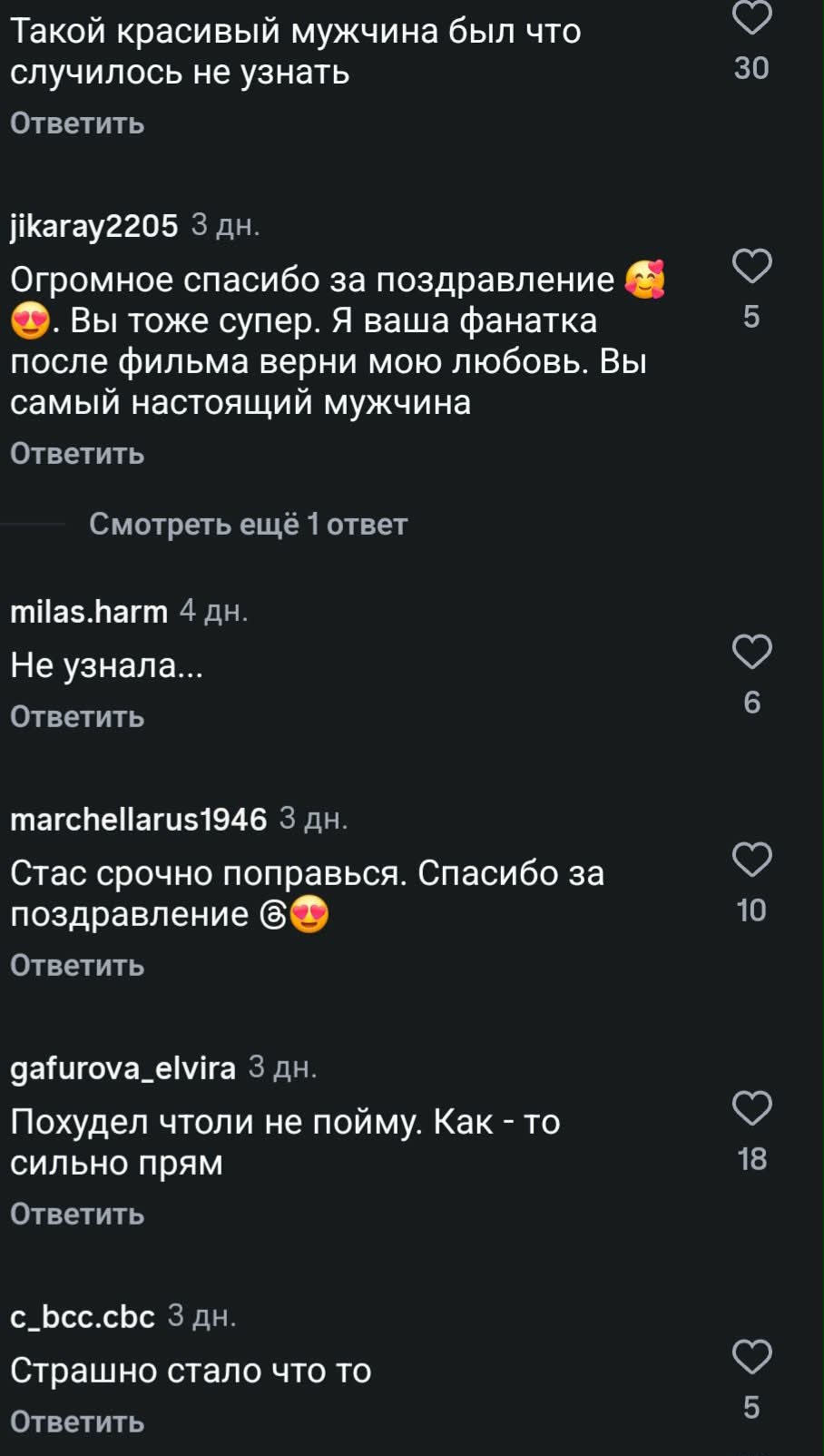The width and height of the screenshot is (824, 1456).
Task: Go to c_bcc.cbc's profile
Action: pos(83,1316)
